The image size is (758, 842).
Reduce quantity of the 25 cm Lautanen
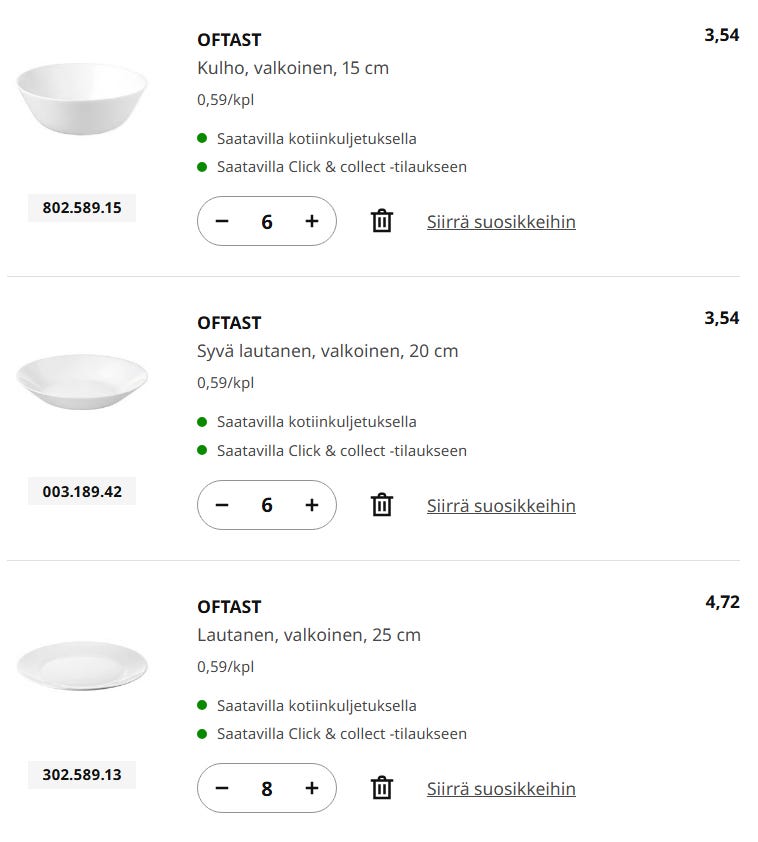click(222, 788)
